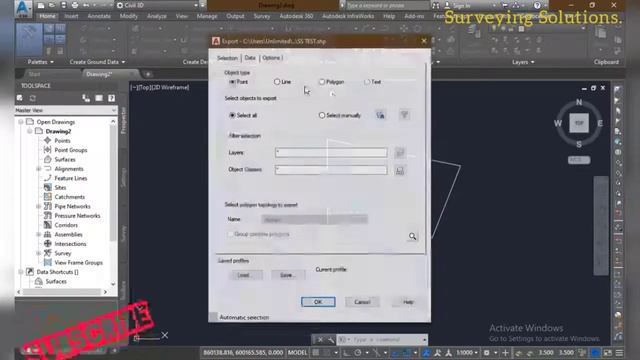The width and height of the screenshot is (640, 360).
Task: Click the layer picker icon beside Layers field
Action: [x=400, y=153]
